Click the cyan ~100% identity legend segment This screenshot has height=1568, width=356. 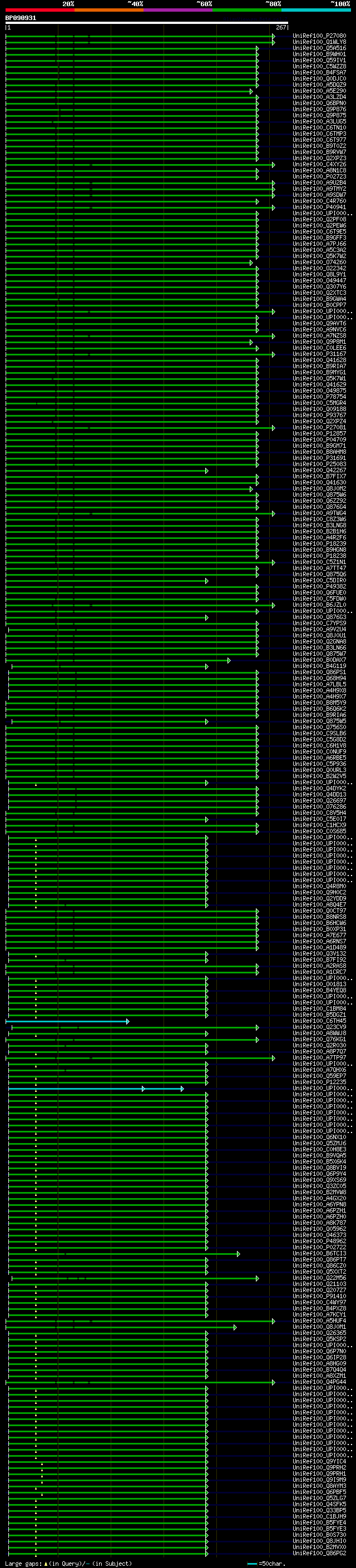pyautogui.click(x=317, y=10)
